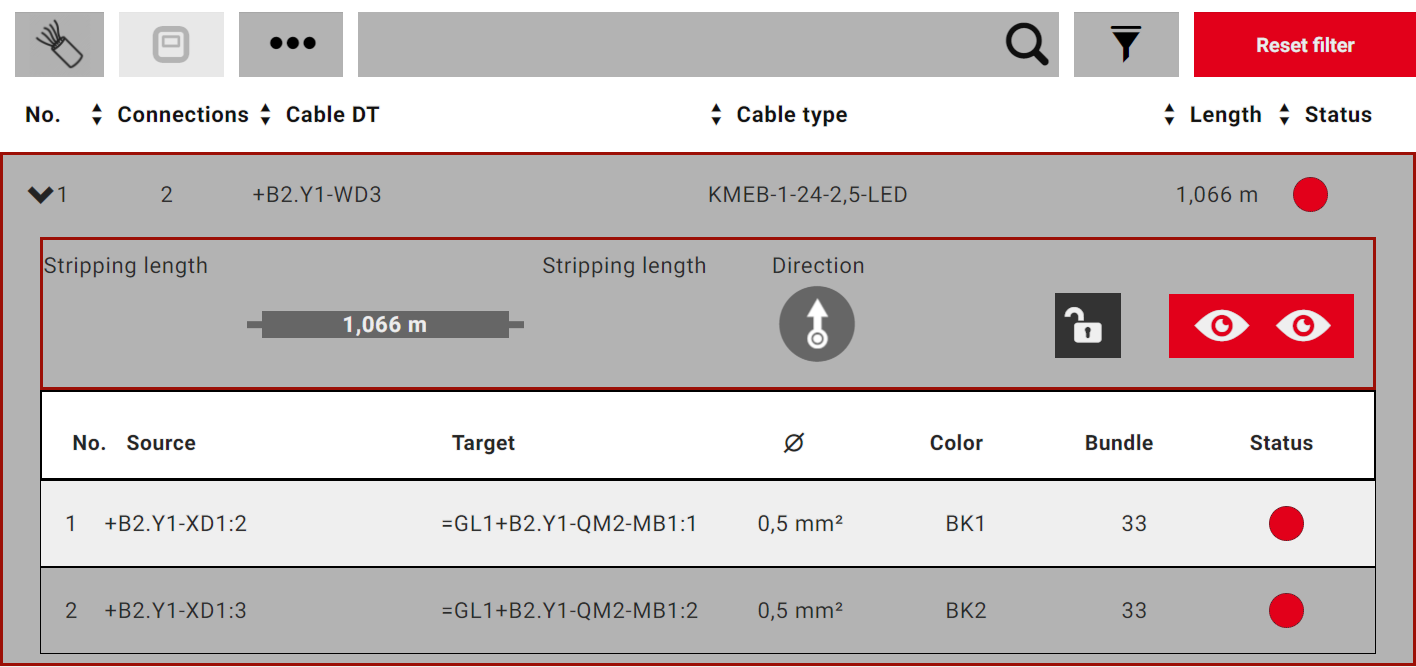Open the filter funnel icon
The width and height of the screenshot is (1416, 667).
point(1126,44)
